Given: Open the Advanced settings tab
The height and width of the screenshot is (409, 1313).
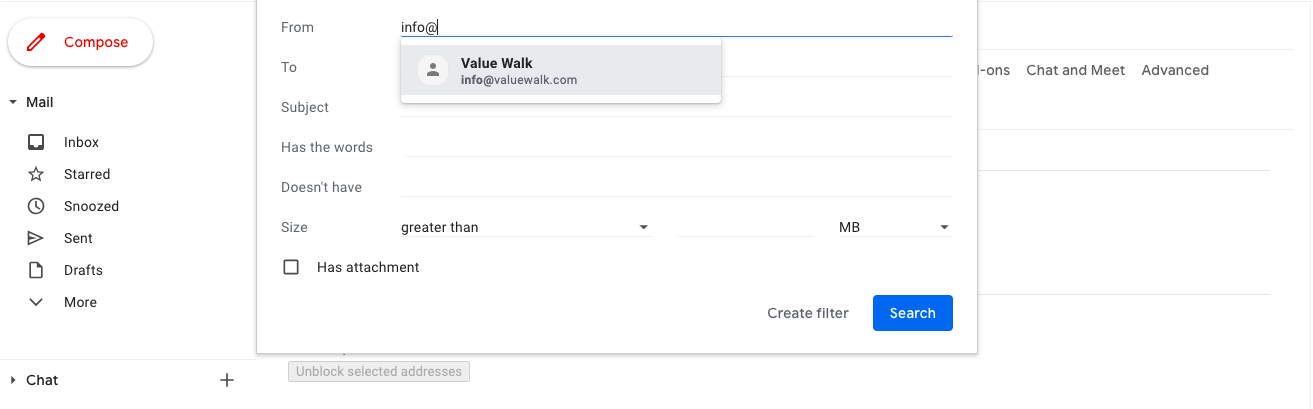Looking at the screenshot, I should tap(1175, 70).
